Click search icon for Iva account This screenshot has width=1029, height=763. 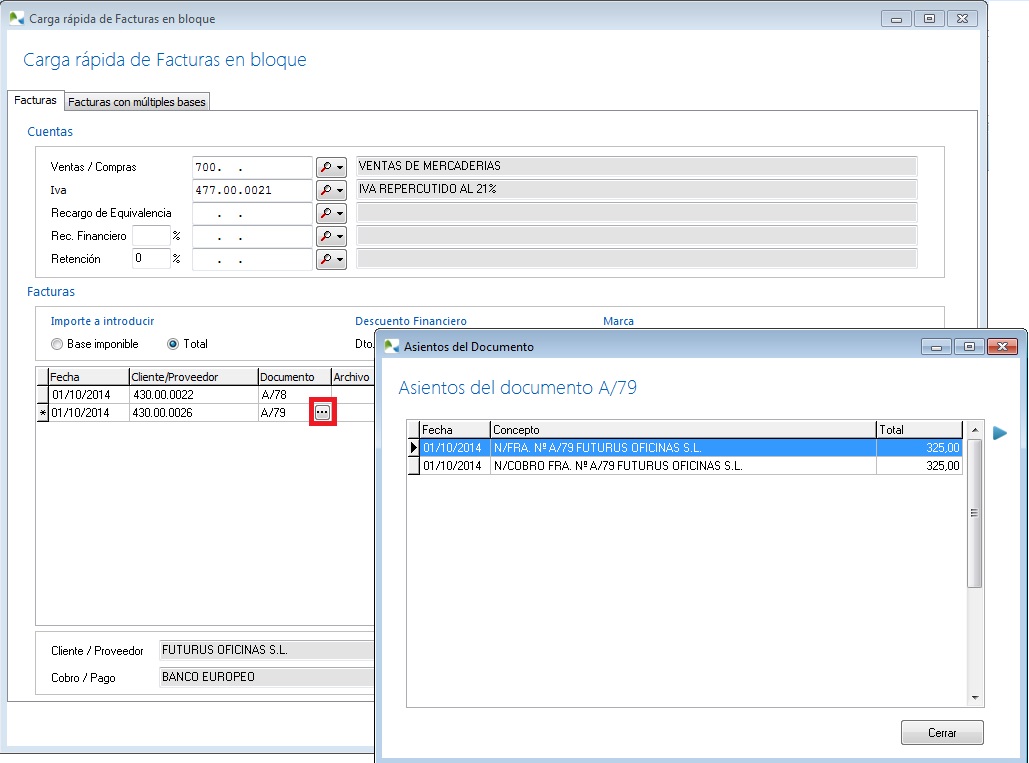coord(326,190)
